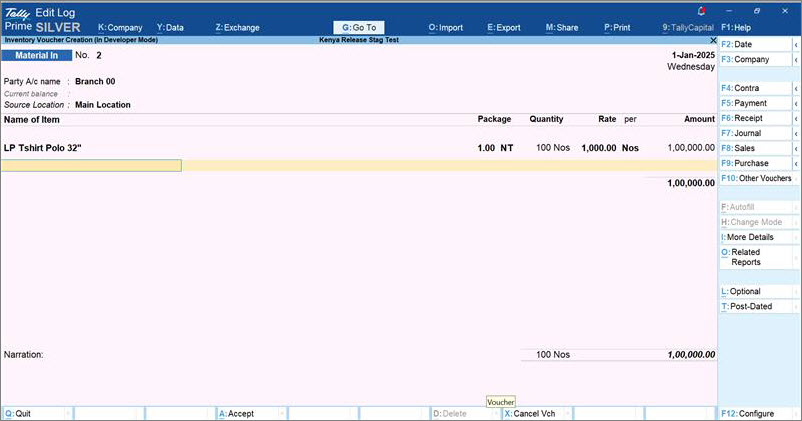Click the Quantity column header
The image size is (802, 421).
(x=546, y=119)
